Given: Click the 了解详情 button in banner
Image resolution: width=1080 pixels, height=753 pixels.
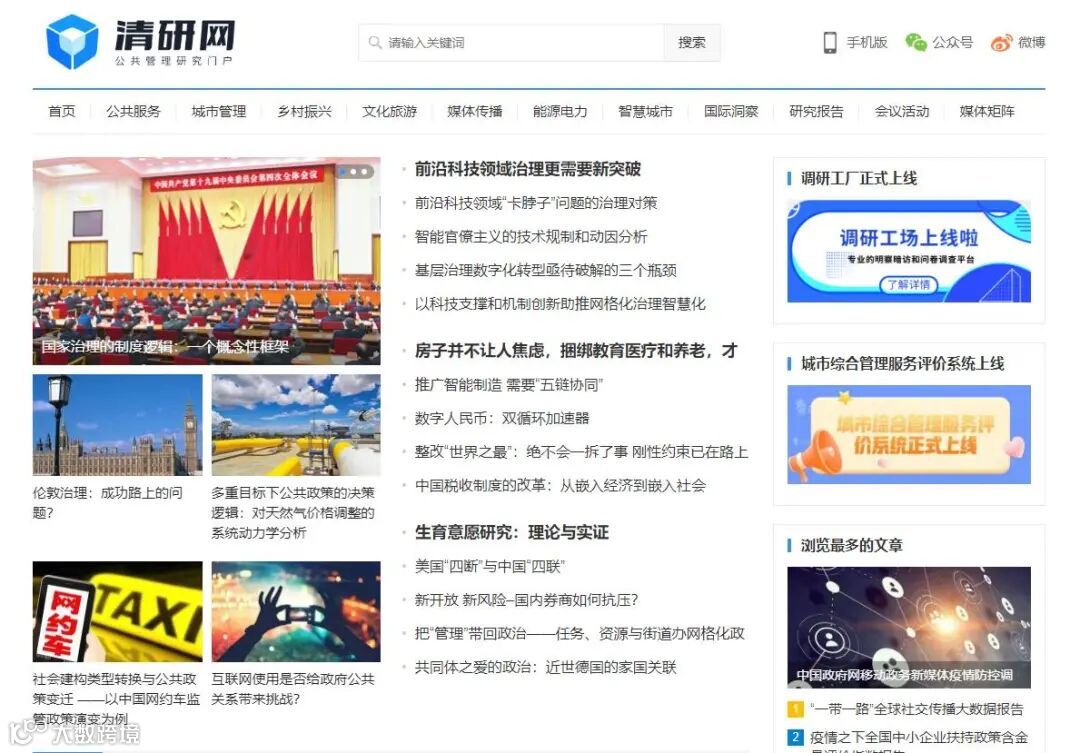Looking at the screenshot, I should tap(908, 285).
